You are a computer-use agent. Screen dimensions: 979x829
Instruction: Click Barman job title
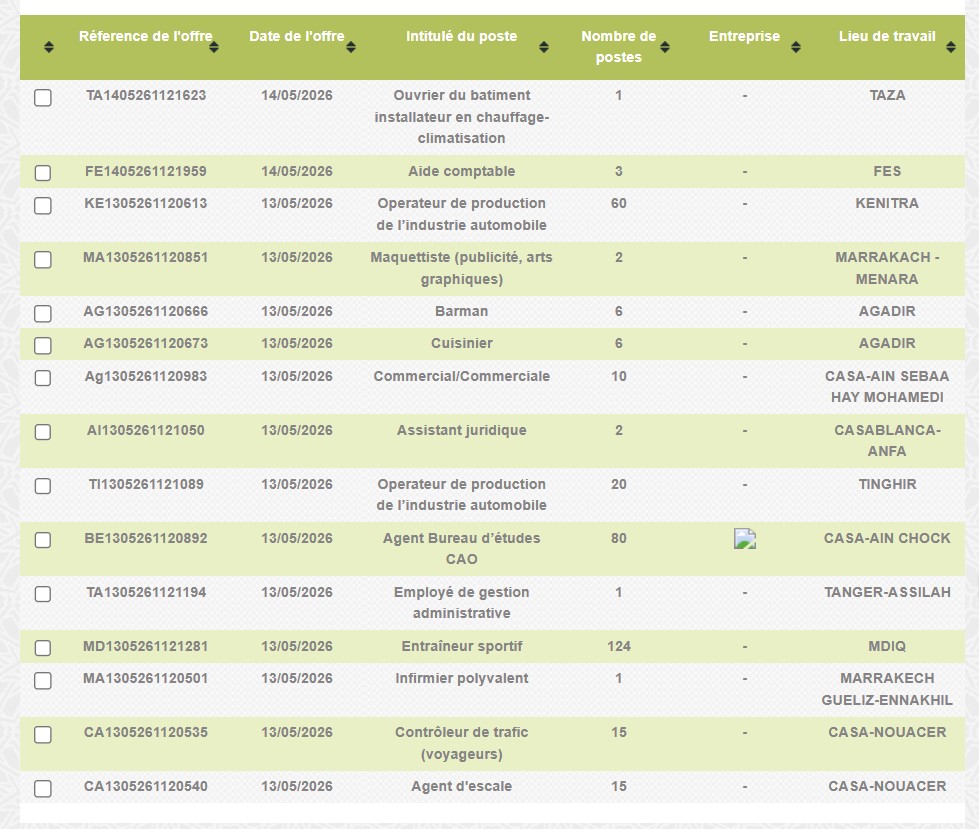coord(461,311)
